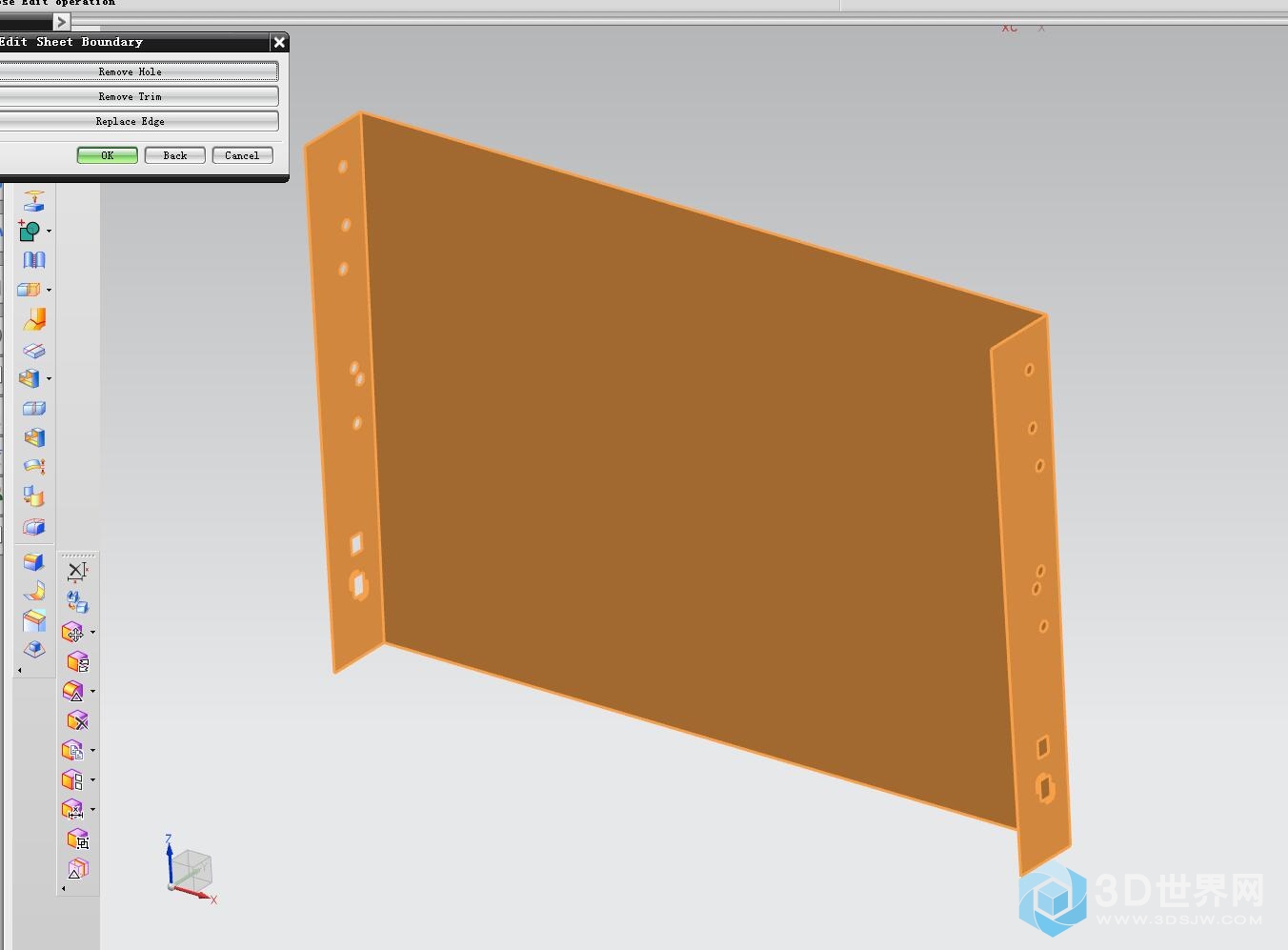The image size is (1288, 950).
Task: Click the divided blue block icon
Action: coord(34,408)
